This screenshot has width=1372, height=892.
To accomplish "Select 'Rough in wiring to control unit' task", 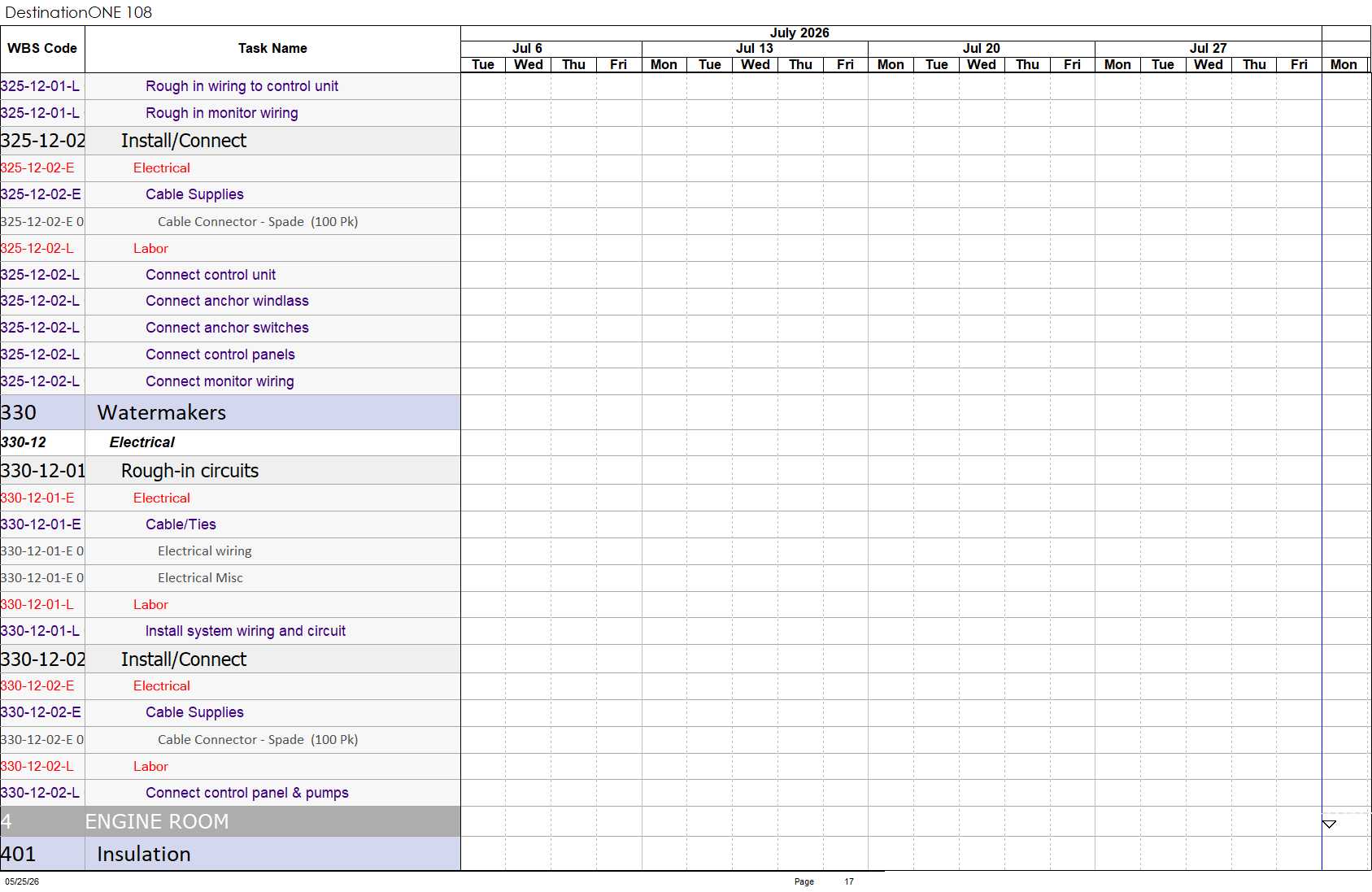I will [230, 86].
